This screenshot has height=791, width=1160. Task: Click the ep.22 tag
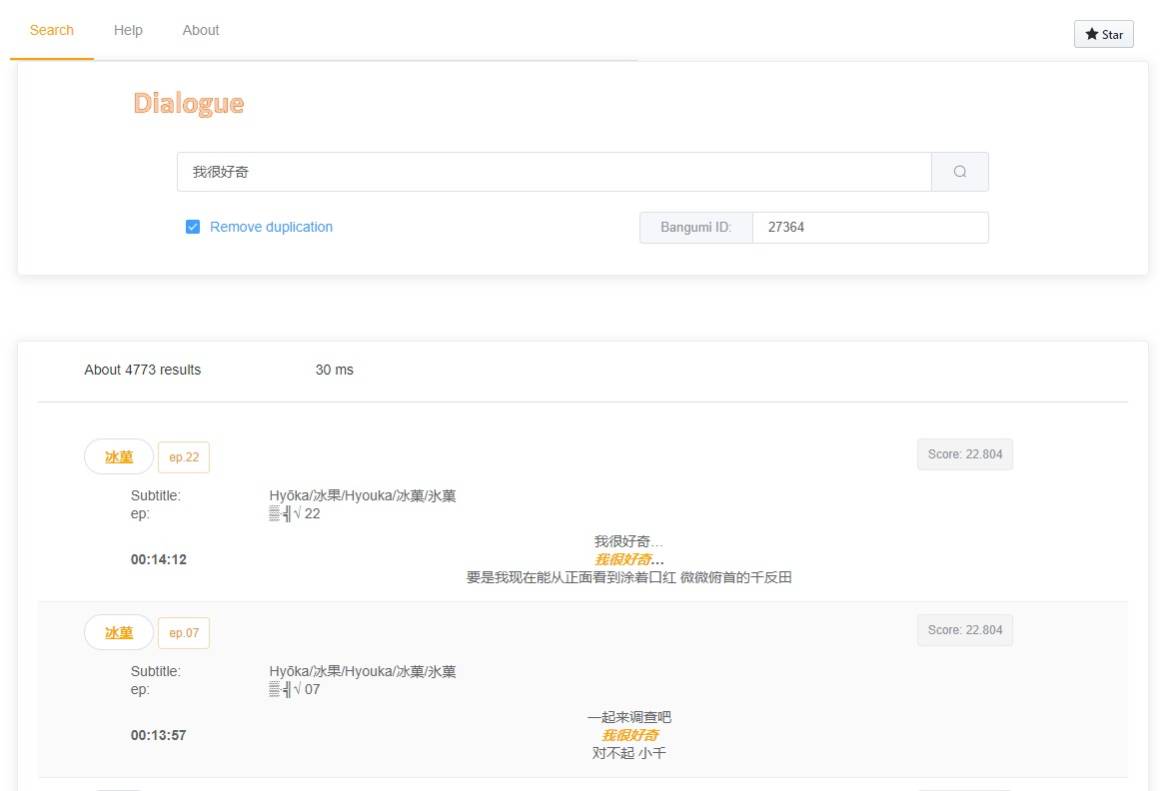[184, 458]
